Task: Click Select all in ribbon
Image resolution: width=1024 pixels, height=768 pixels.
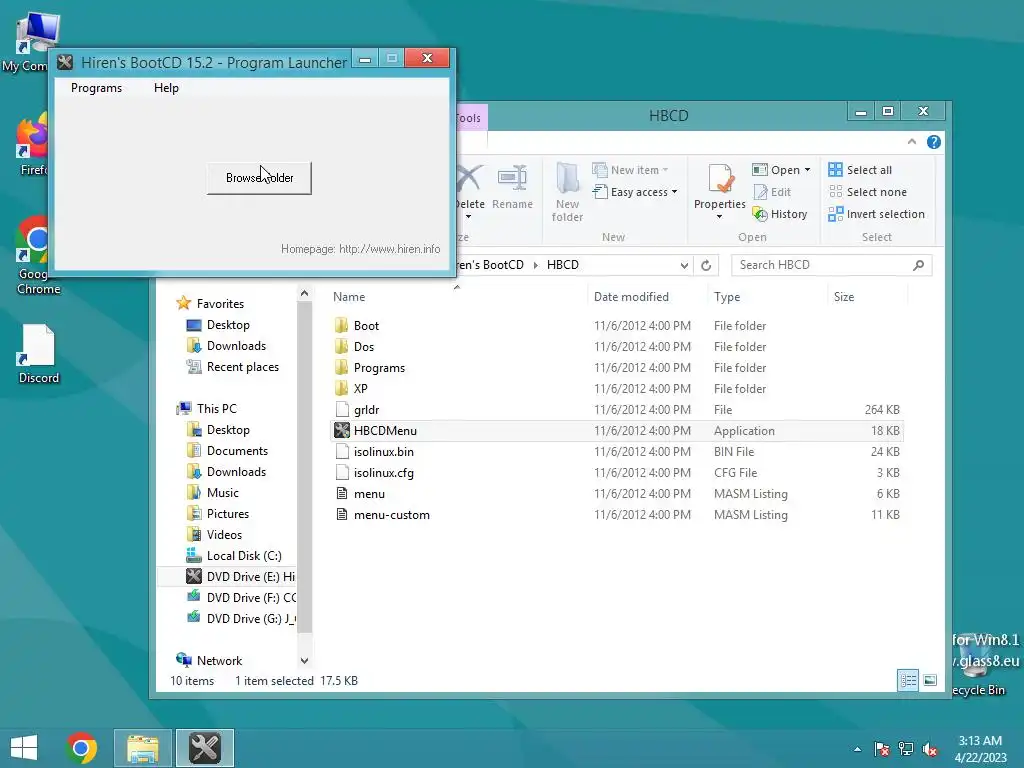Action: point(860,170)
